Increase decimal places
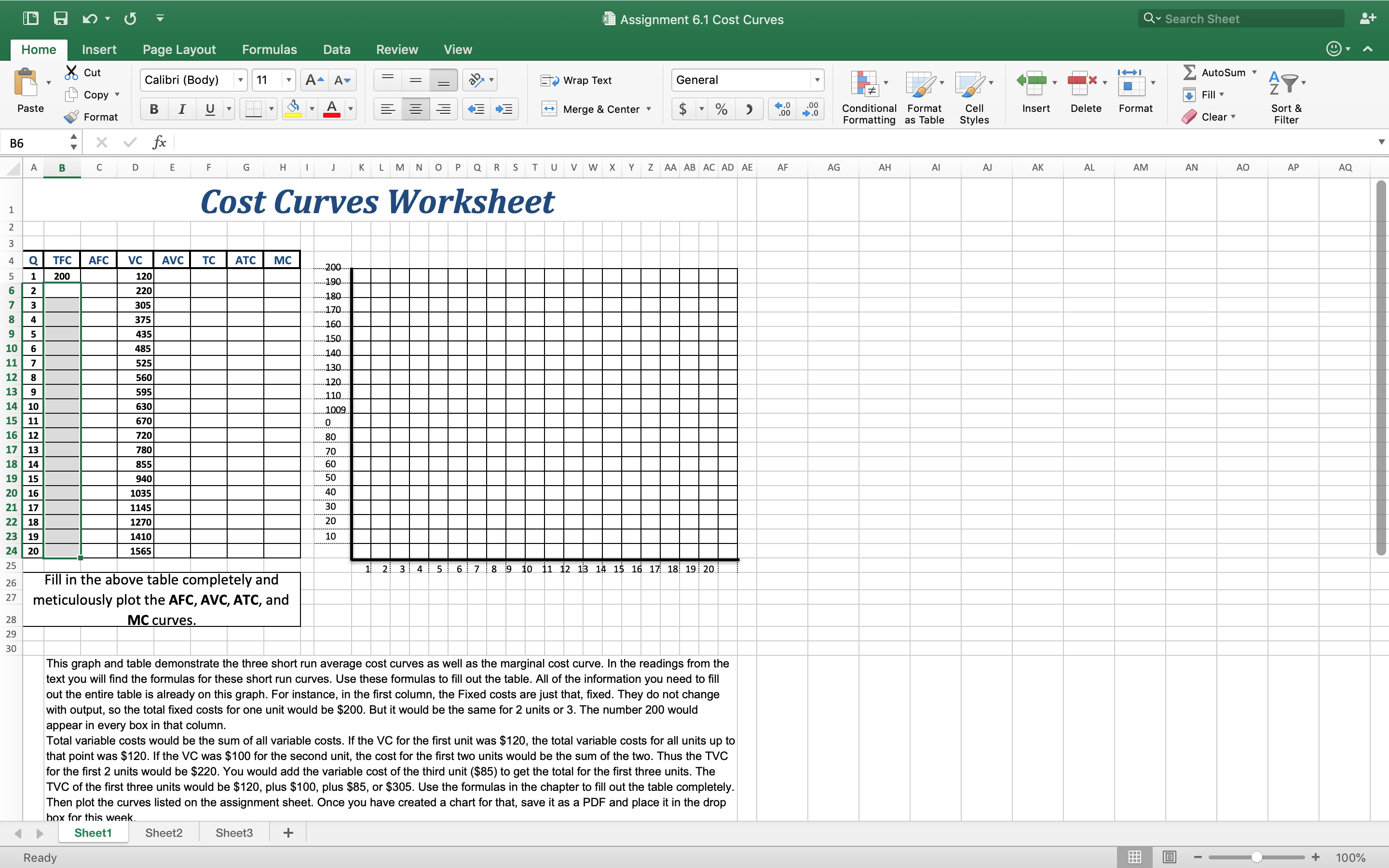This screenshot has width=1389, height=868. [x=781, y=108]
